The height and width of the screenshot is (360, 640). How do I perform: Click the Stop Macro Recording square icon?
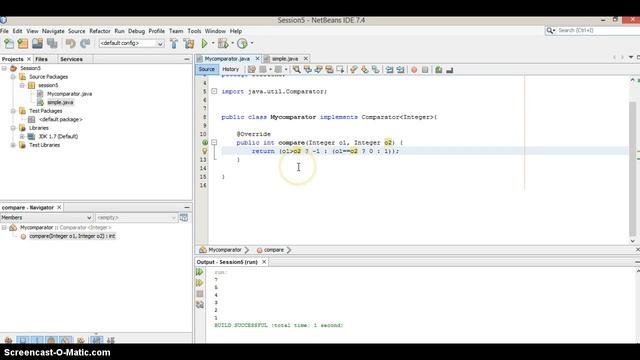coord(425,70)
